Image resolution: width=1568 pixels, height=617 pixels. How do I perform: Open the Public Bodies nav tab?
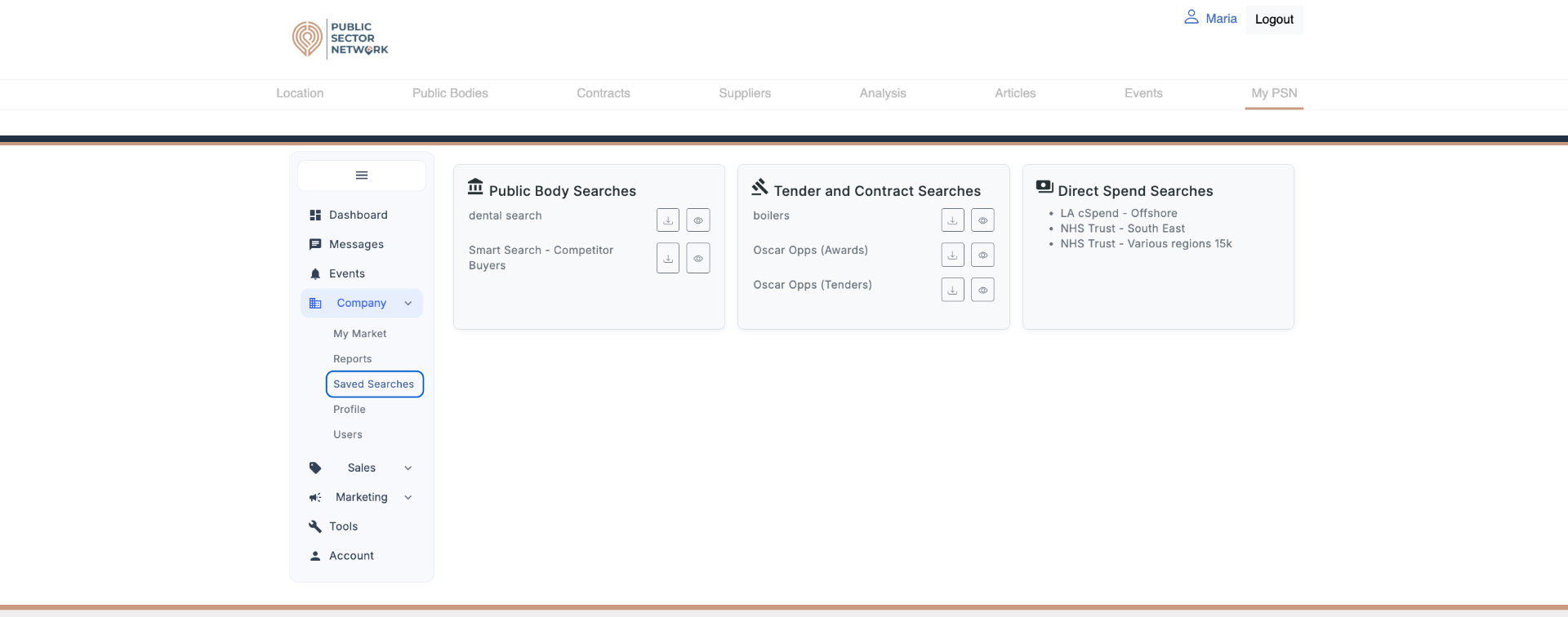450,94
